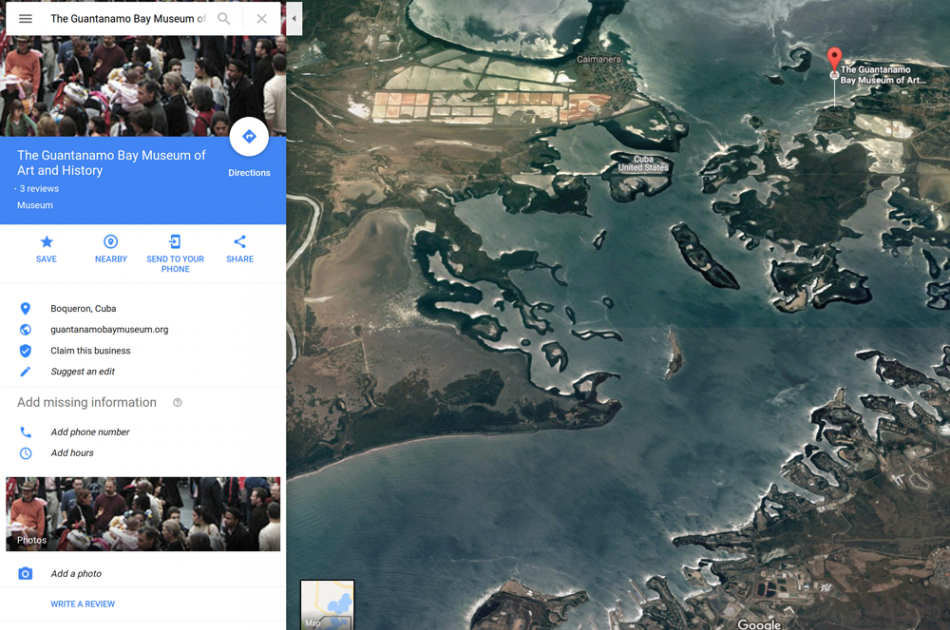The image size is (950, 630).
Task: Open the hamburger main menu
Action: coord(25,19)
